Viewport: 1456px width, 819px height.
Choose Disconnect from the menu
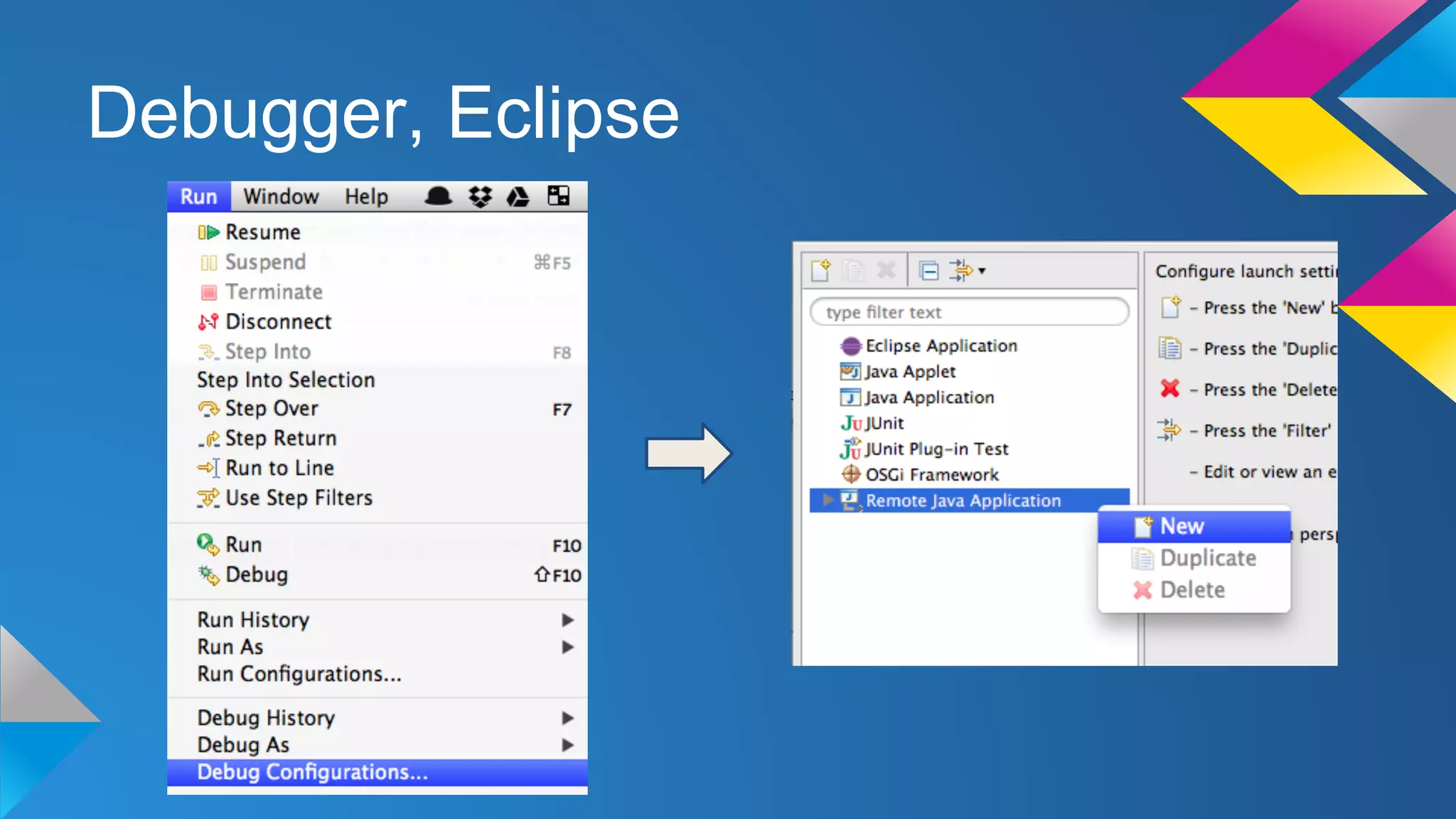(x=377, y=322)
